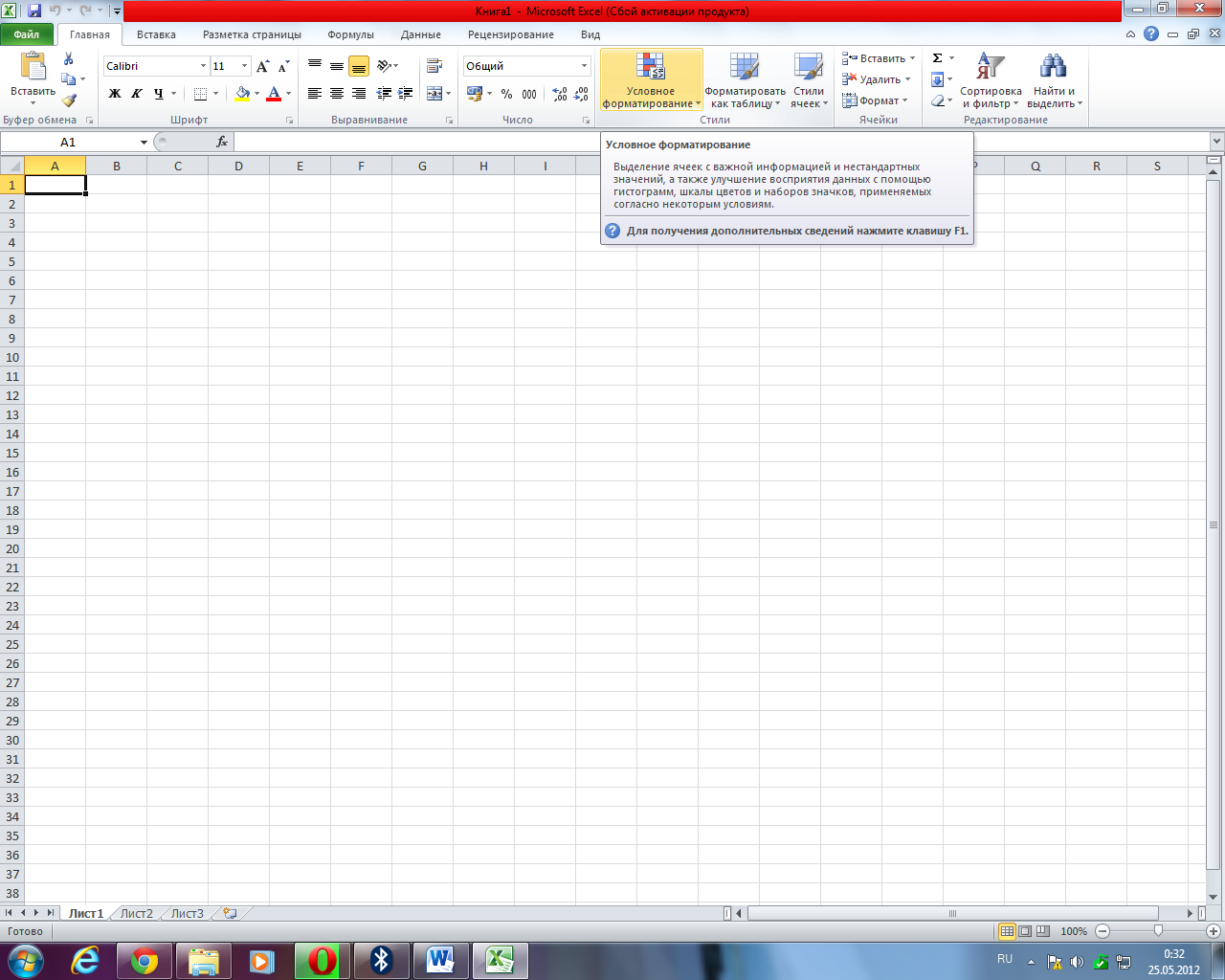Select sheet tab Лист2
Viewport: 1225px width, 980px height.
136,913
